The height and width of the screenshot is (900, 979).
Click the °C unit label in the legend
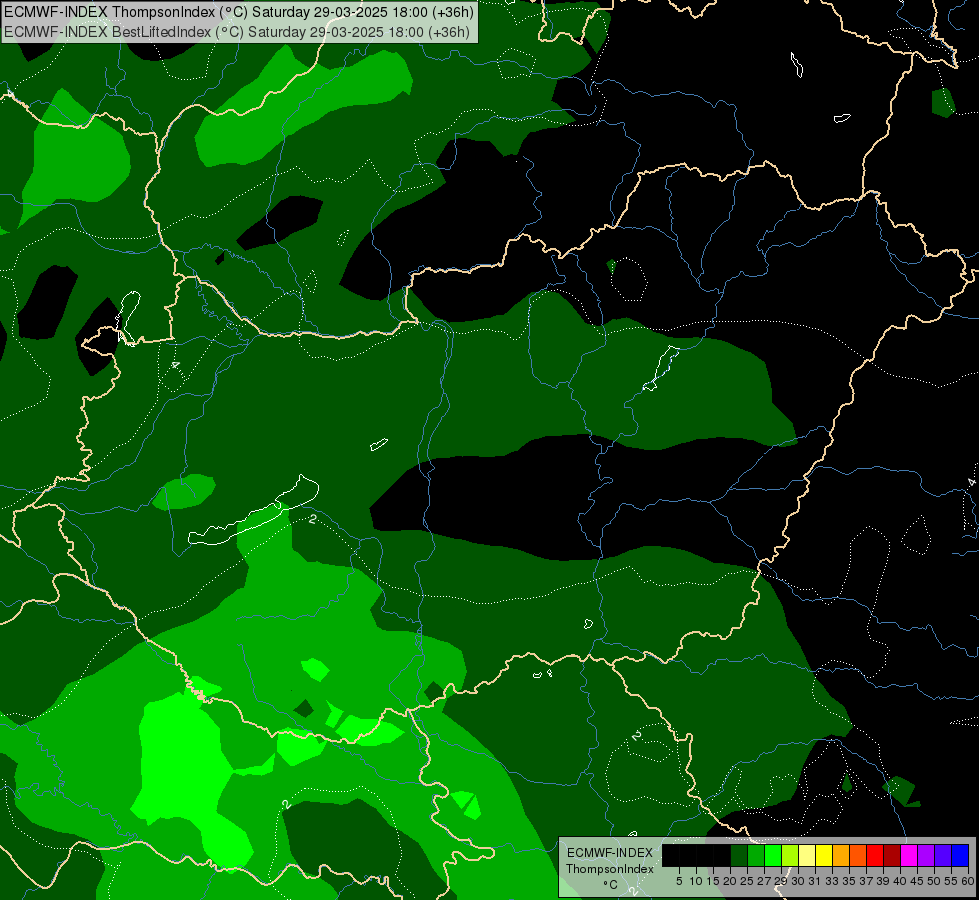[x=610, y=885]
